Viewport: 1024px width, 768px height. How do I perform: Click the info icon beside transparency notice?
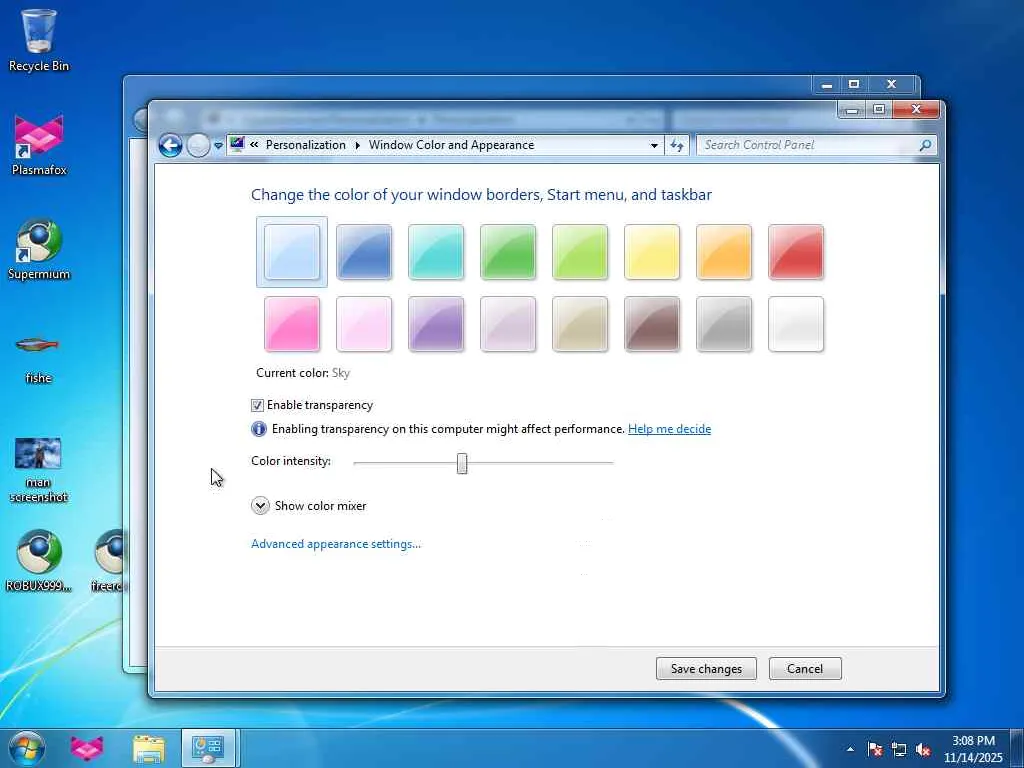pyautogui.click(x=259, y=429)
